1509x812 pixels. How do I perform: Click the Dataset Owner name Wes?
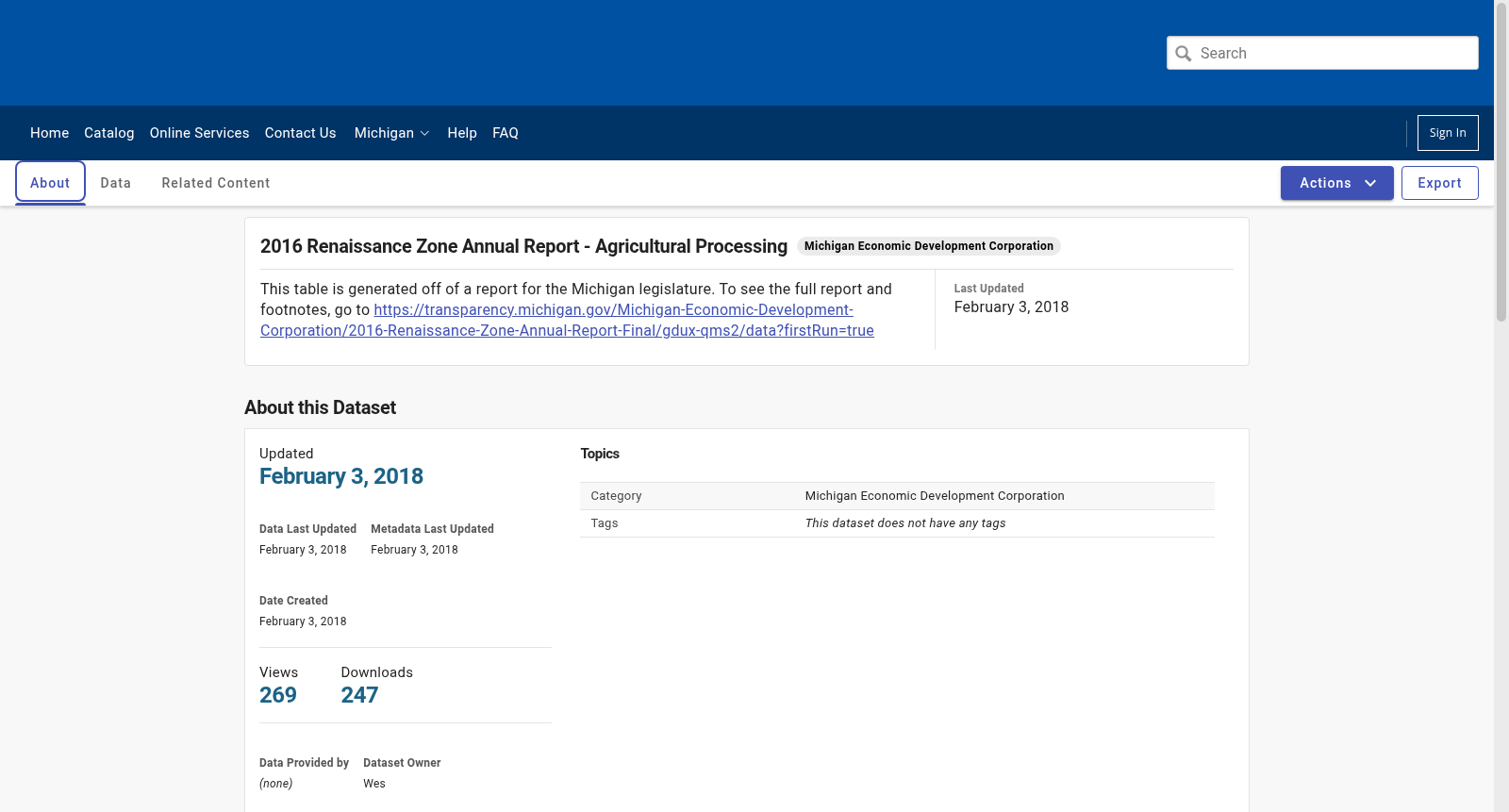tap(374, 784)
